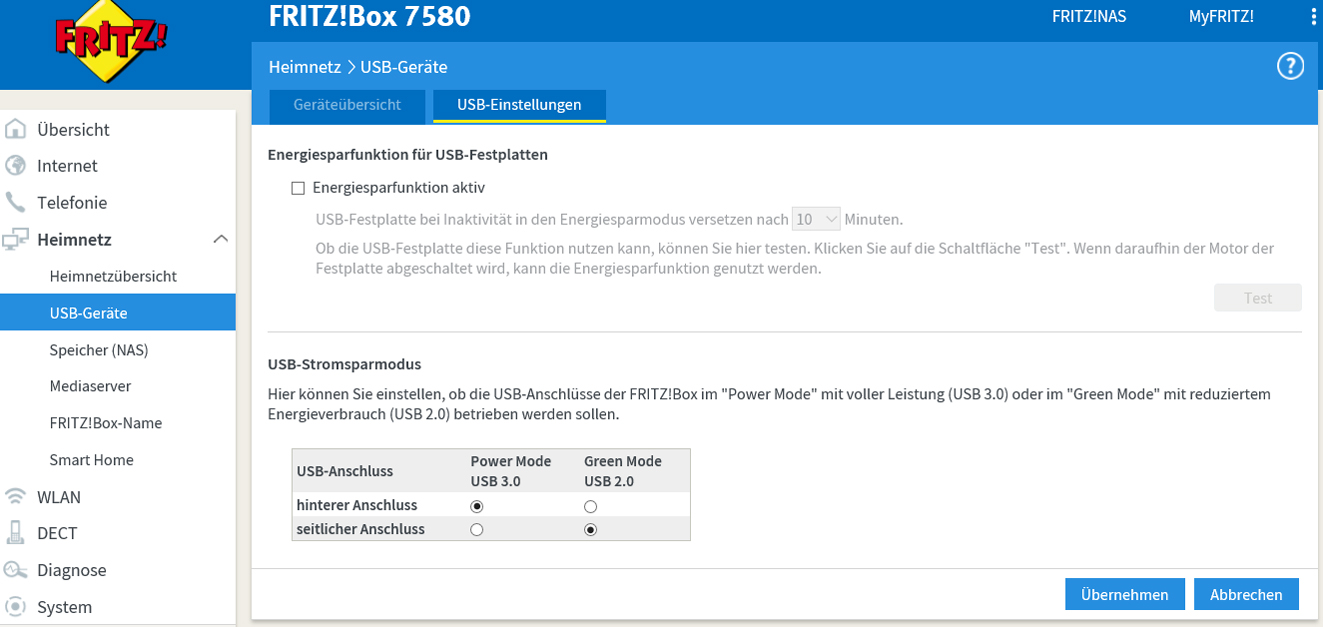Viewport: 1323px width, 627px height.
Task: Click the house icon next to Übersicht
Action: point(16,129)
